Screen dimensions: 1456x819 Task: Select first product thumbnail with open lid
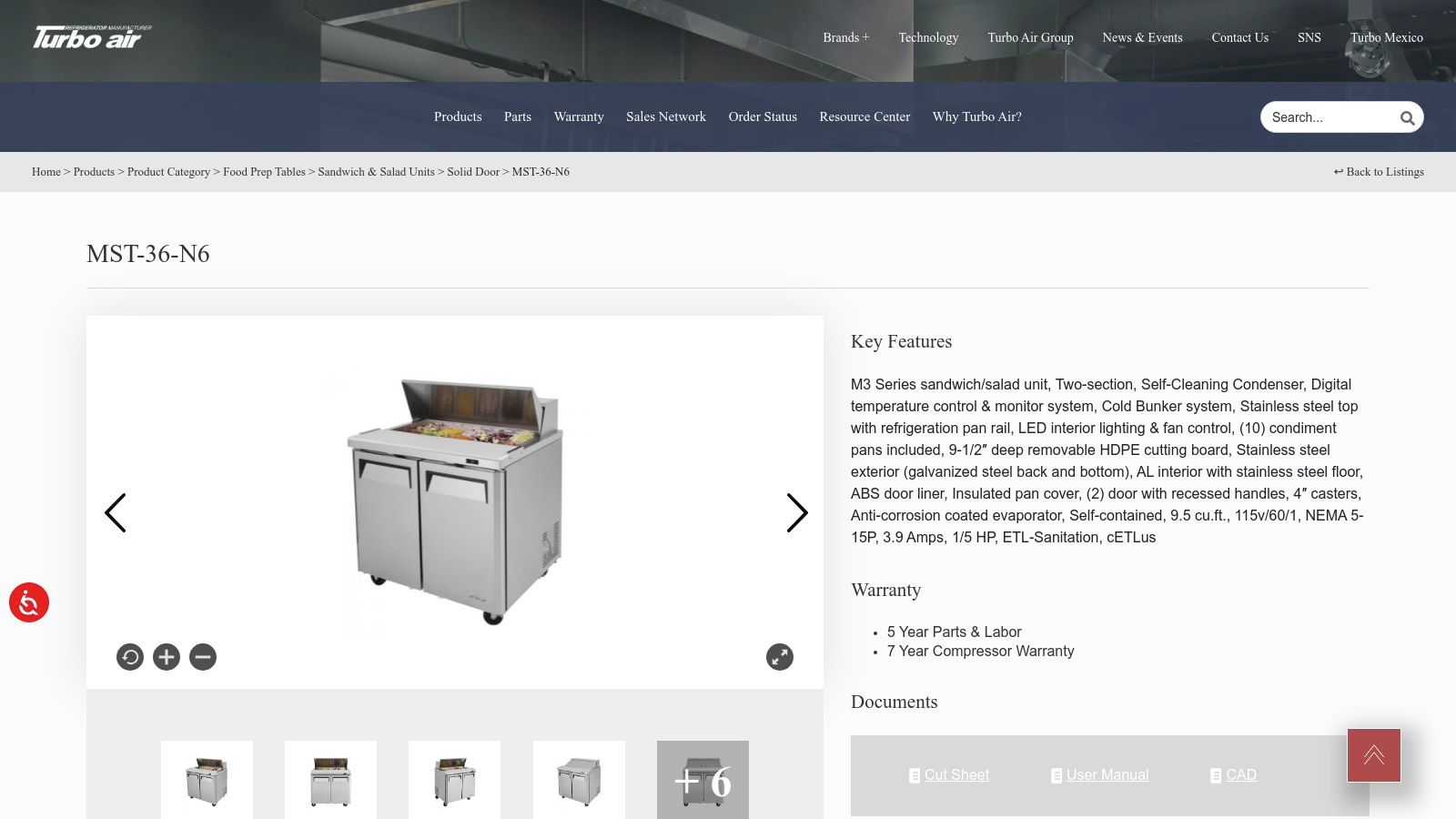click(x=207, y=780)
